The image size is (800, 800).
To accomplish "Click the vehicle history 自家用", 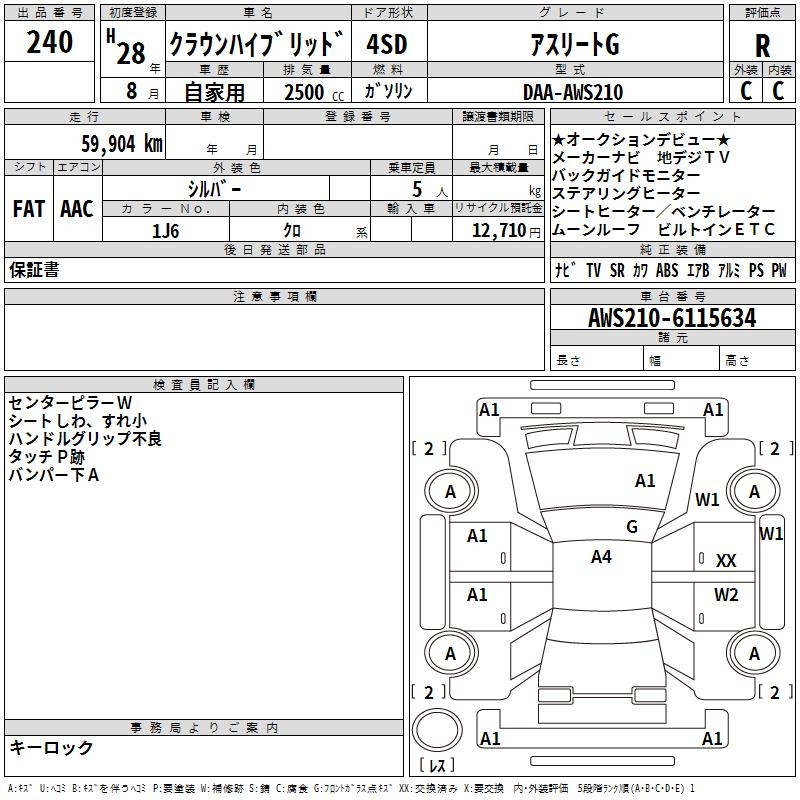I will [x=214, y=92].
